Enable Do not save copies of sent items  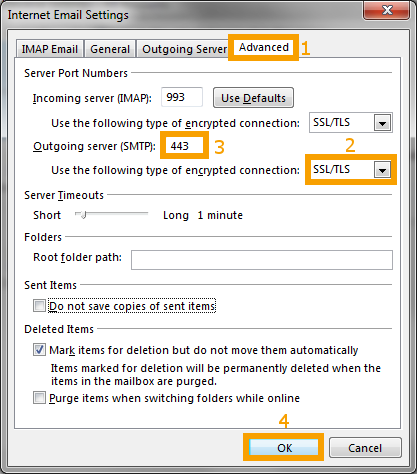click(39, 306)
